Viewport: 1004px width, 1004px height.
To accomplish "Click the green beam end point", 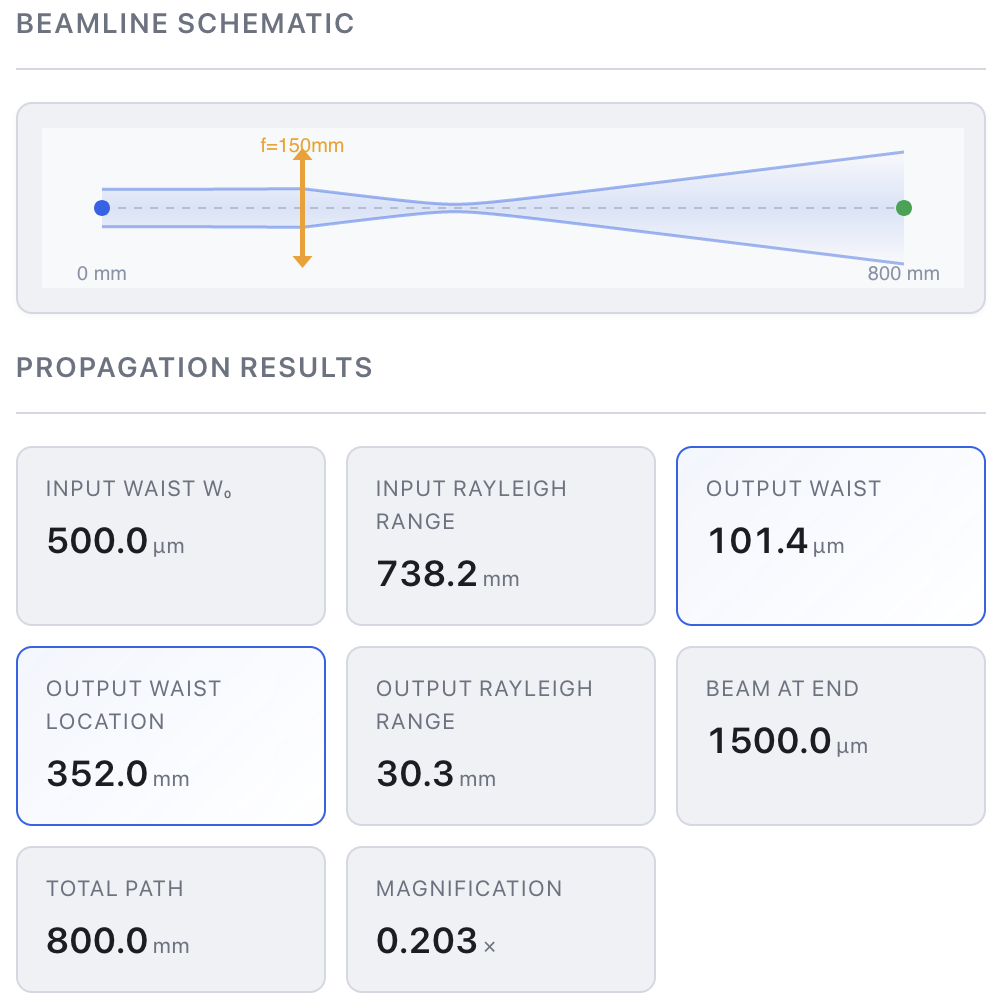I will 904,208.
